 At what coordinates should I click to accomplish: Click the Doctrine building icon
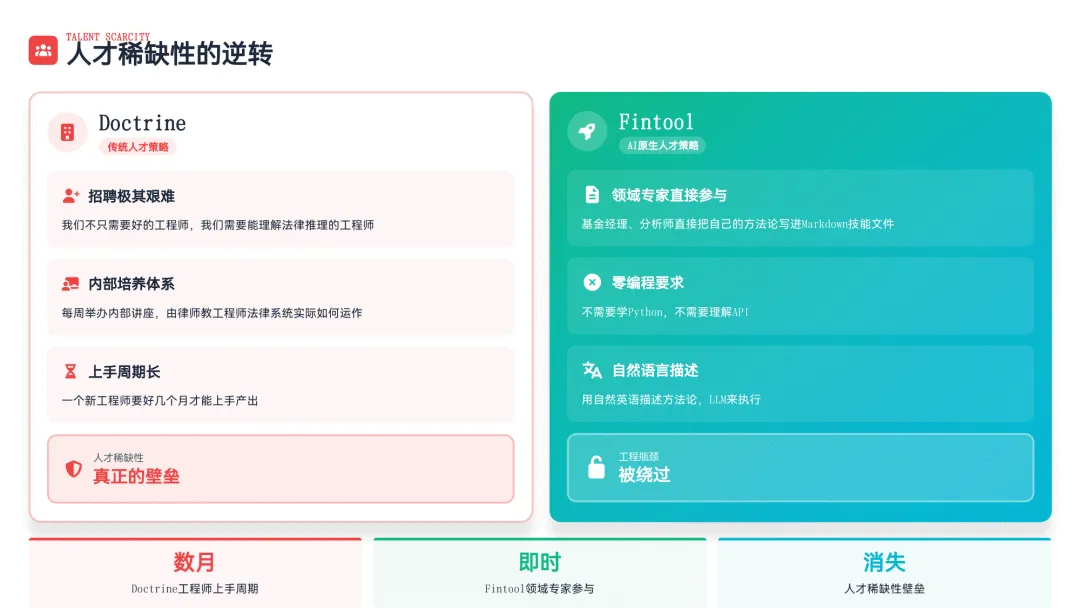tap(67, 132)
